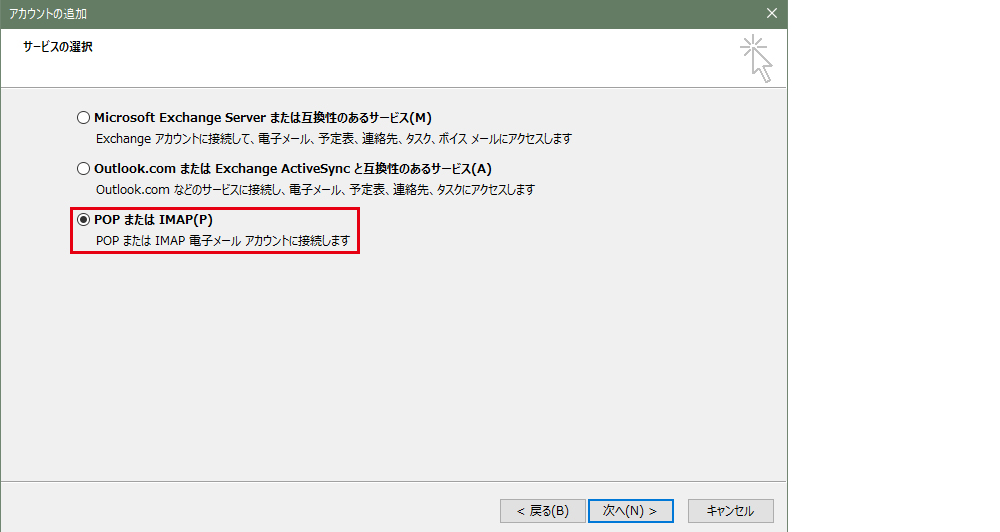Click the アカウントの追加 title text
Image resolution: width=1000 pixels, height=532 pixels.
[48, 13]
